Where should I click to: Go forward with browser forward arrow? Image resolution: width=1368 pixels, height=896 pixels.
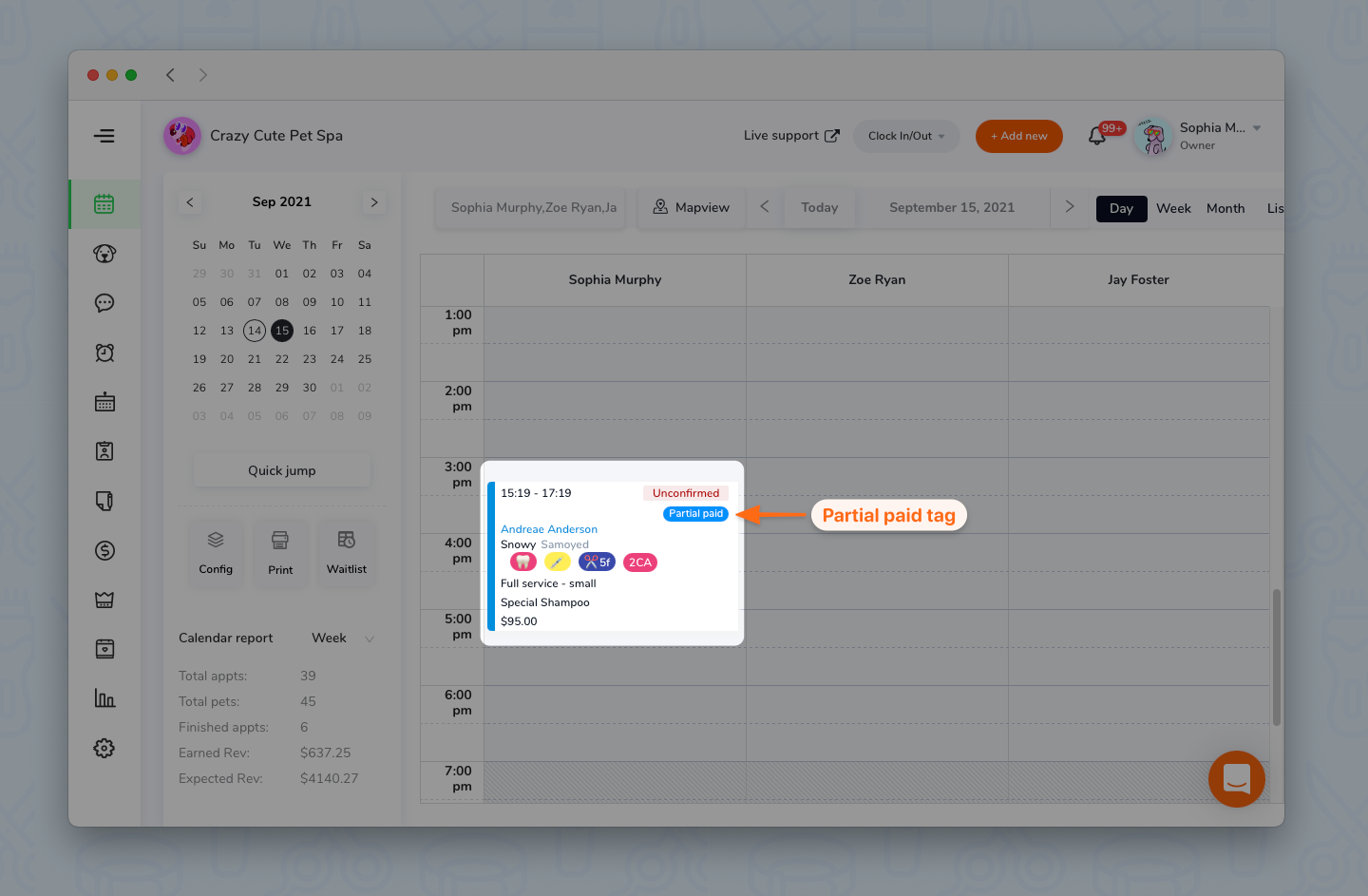[202, 75]
